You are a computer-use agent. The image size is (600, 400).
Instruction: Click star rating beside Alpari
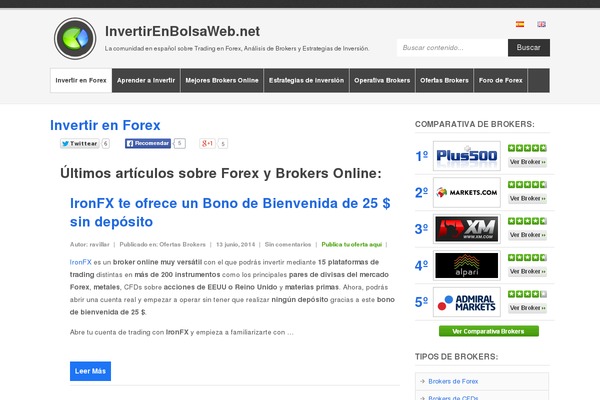pyautogui.click(x=527, y=258)
